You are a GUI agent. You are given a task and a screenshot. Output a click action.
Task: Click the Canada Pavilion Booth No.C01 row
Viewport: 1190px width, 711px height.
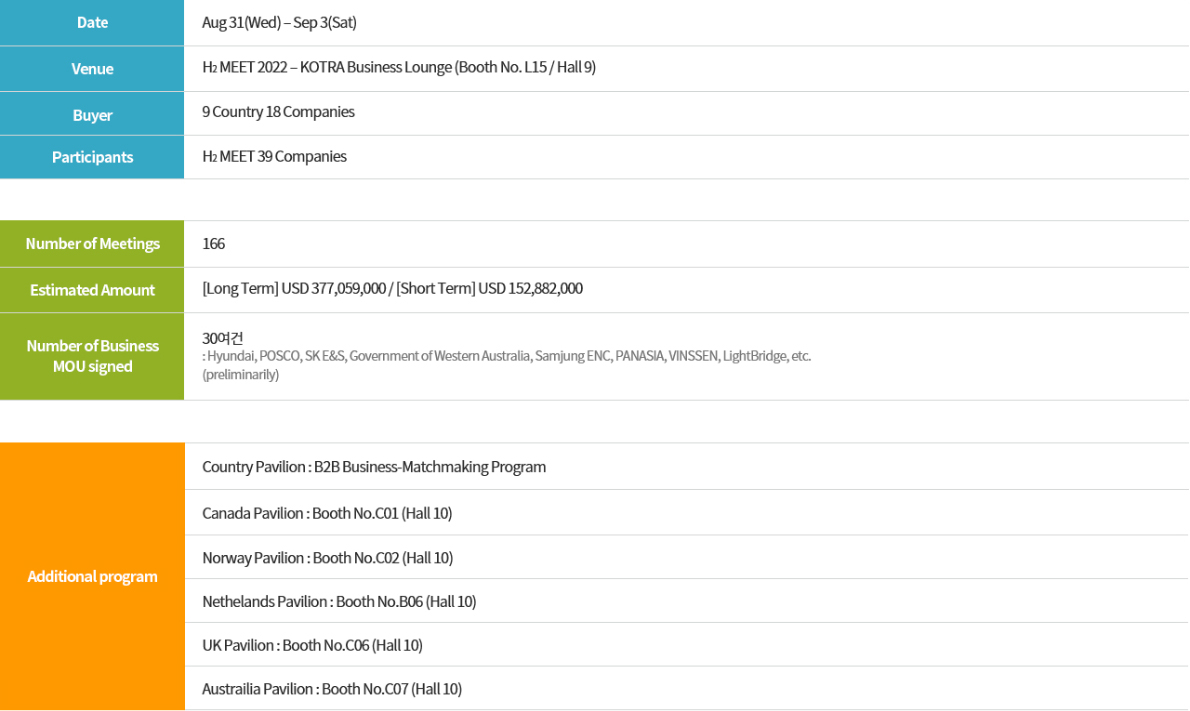[x=687, y=513]
